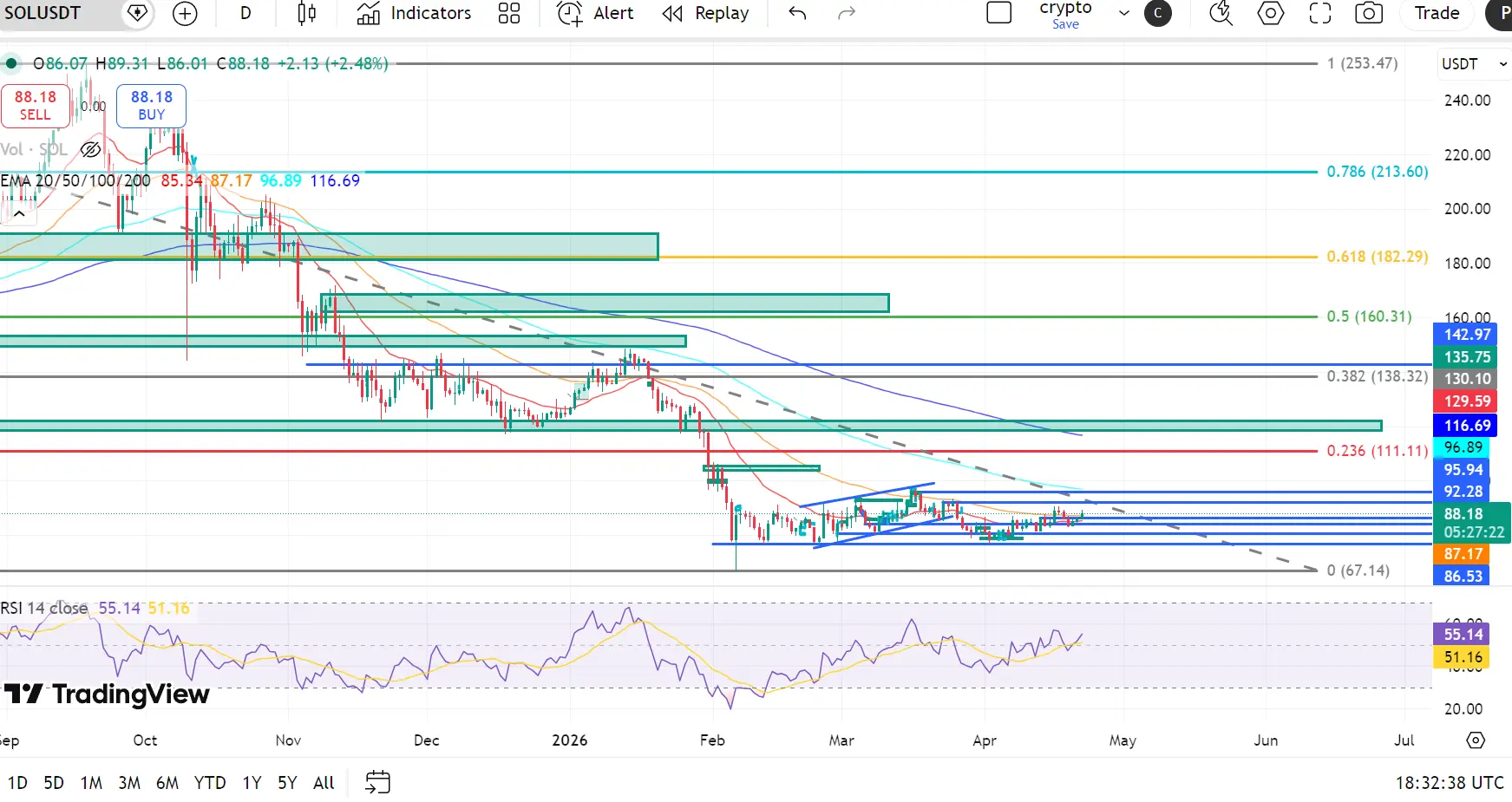1512x802 pixels.
Task: Click the green market status dot
Action: pos(11,63)
